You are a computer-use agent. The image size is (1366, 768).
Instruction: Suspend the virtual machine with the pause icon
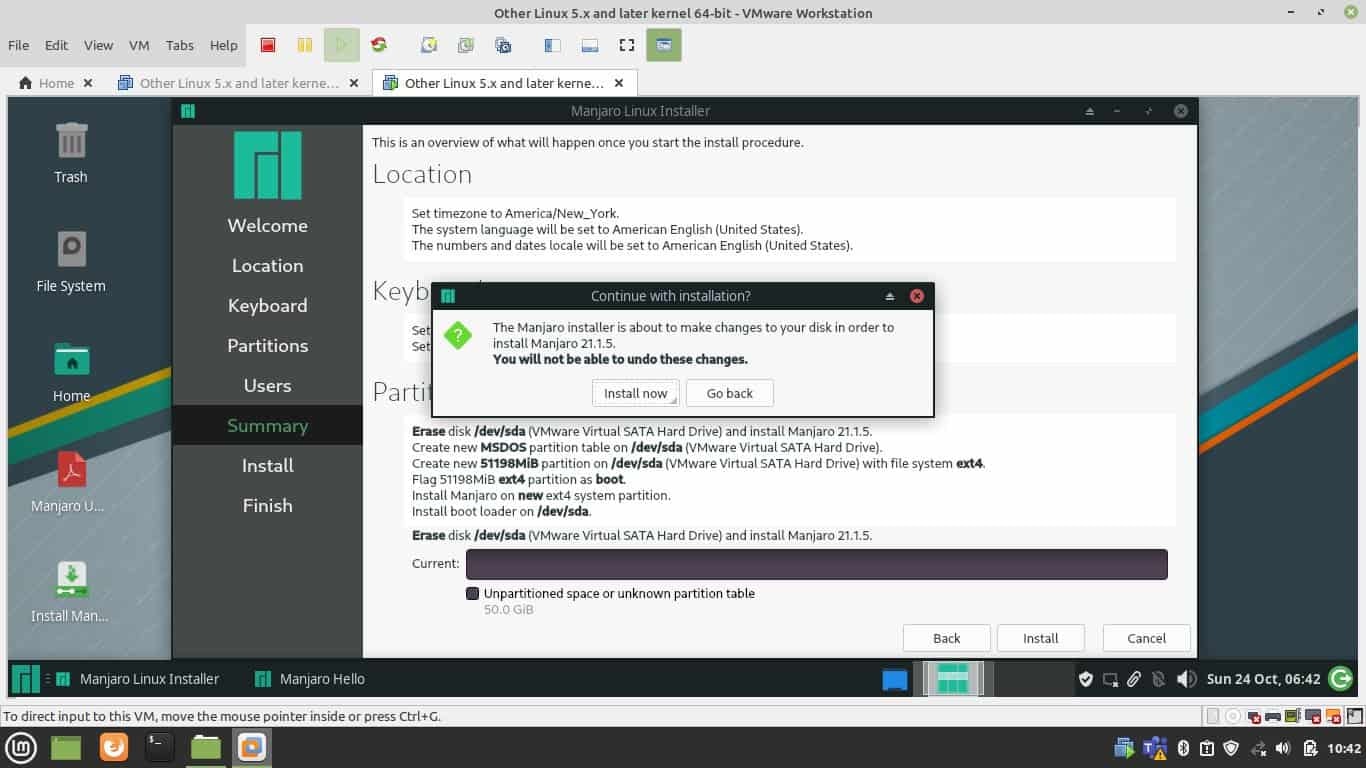pyautogui.click(x=304, y=45)
